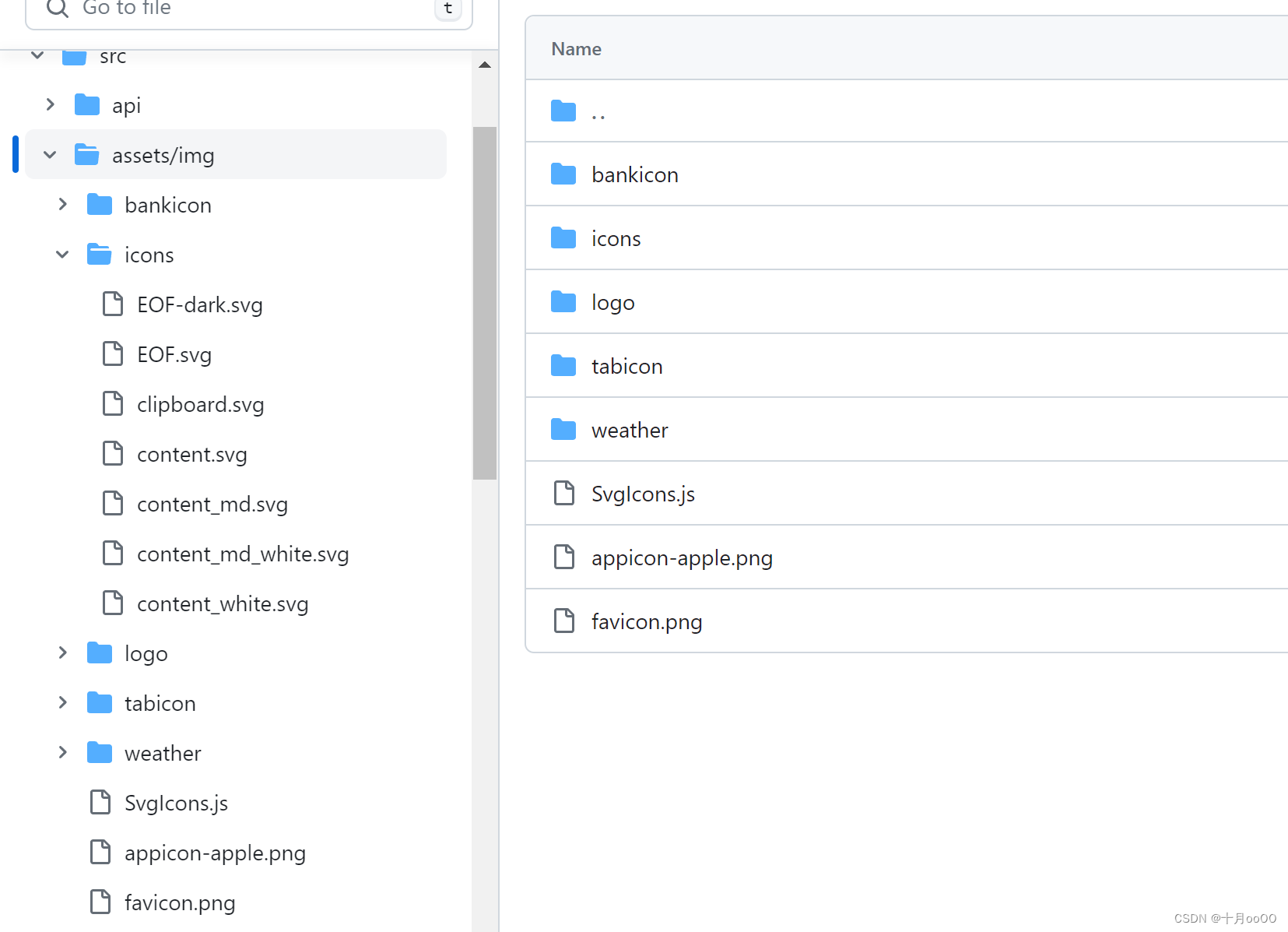Click the favicon.png file icon in file list
Image resolution: width=1288 pixels, height=932 pixels.
point(564,621)
